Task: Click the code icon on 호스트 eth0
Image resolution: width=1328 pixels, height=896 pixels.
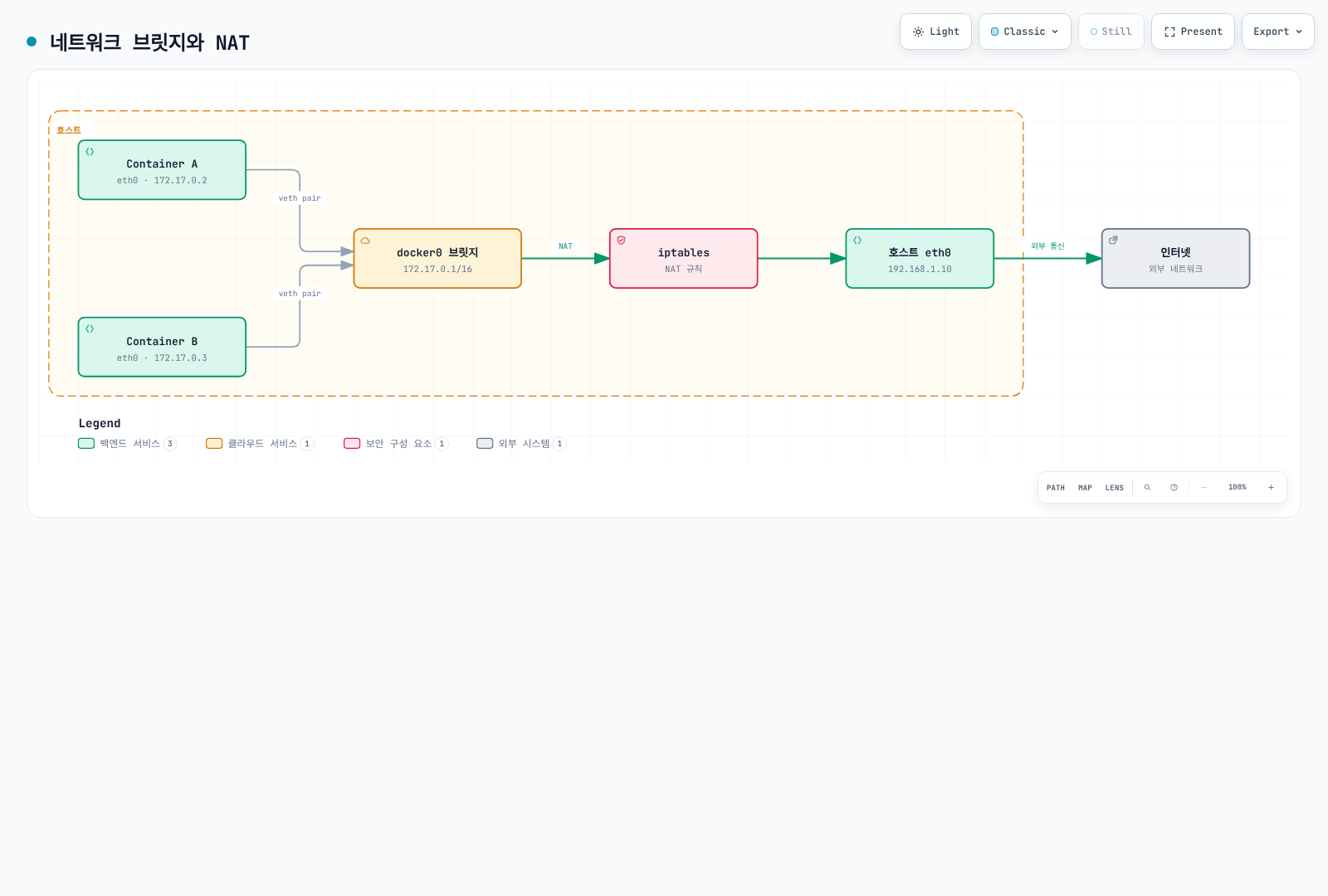Action: click(x=857, y=241)
